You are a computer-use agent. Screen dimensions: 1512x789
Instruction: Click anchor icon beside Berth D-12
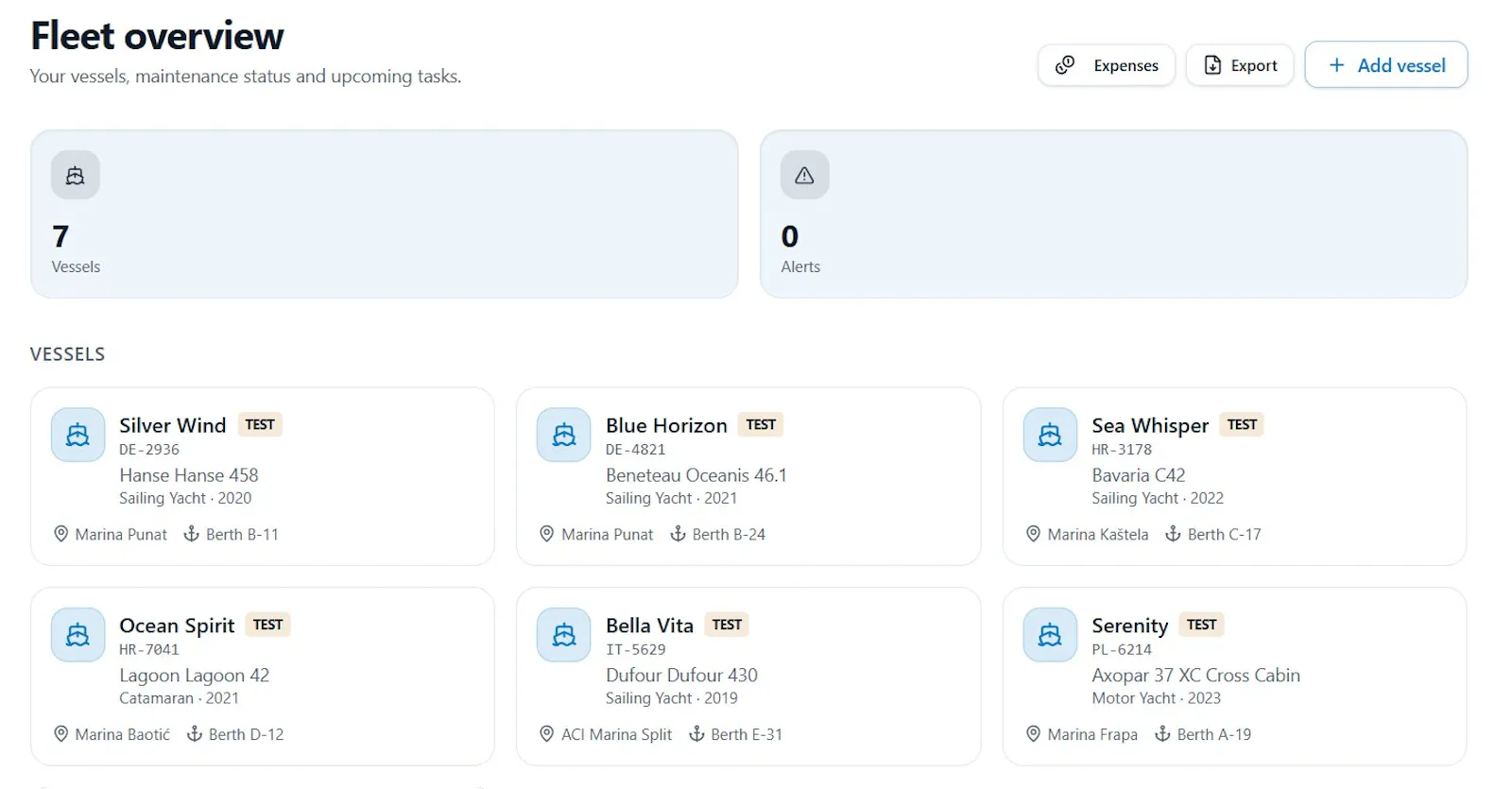pos(194,734)
